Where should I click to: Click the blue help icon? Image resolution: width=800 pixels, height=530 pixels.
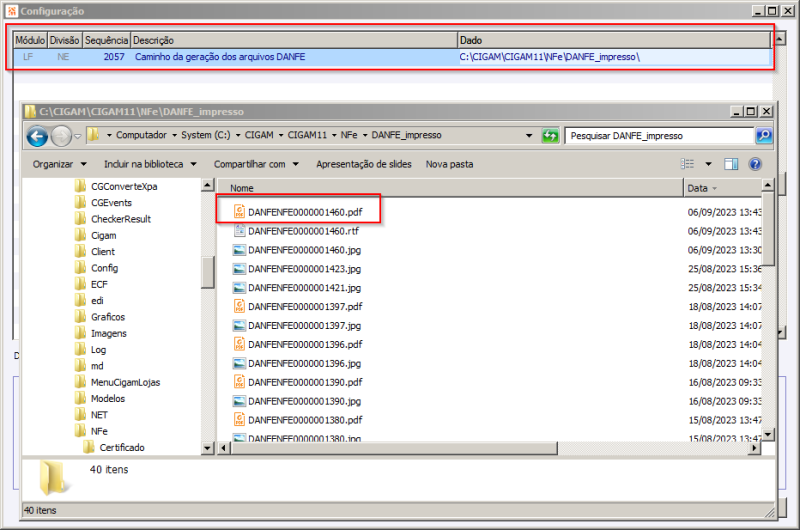coord(755,164)
